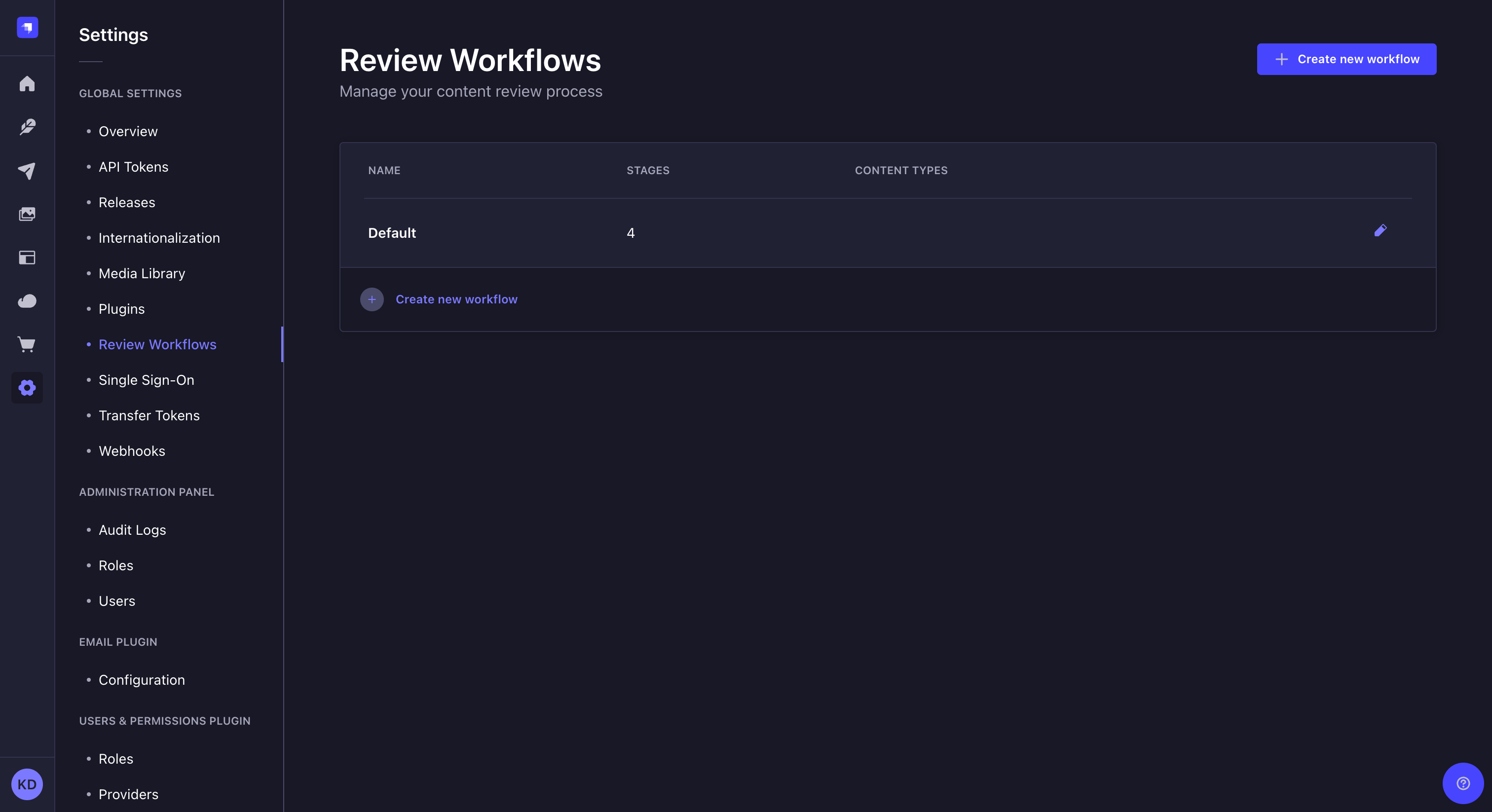Screen dimensions: 1492x812
Task: Open the Deploy cloud icon
Action: tap(27, 301)
